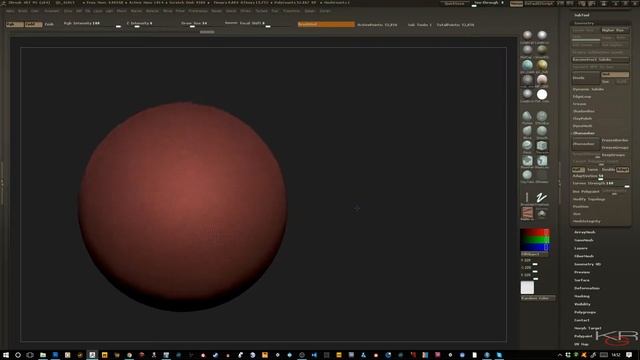Open Windows Task View

coord(30,355)
